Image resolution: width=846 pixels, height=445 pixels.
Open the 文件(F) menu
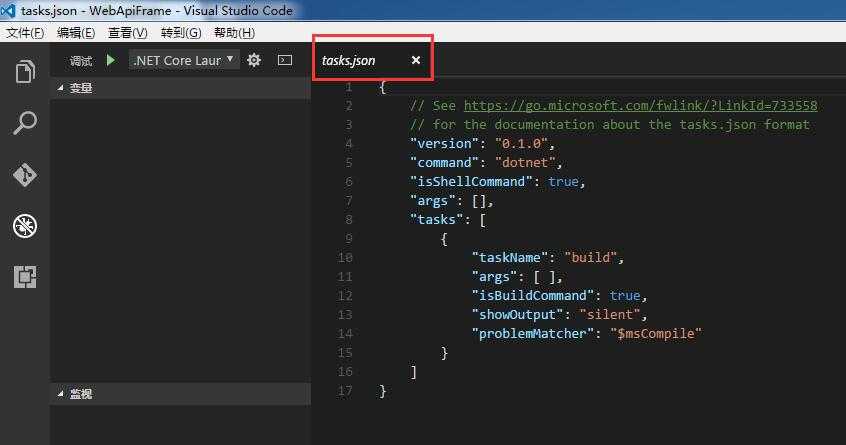(x=25, y=33)
